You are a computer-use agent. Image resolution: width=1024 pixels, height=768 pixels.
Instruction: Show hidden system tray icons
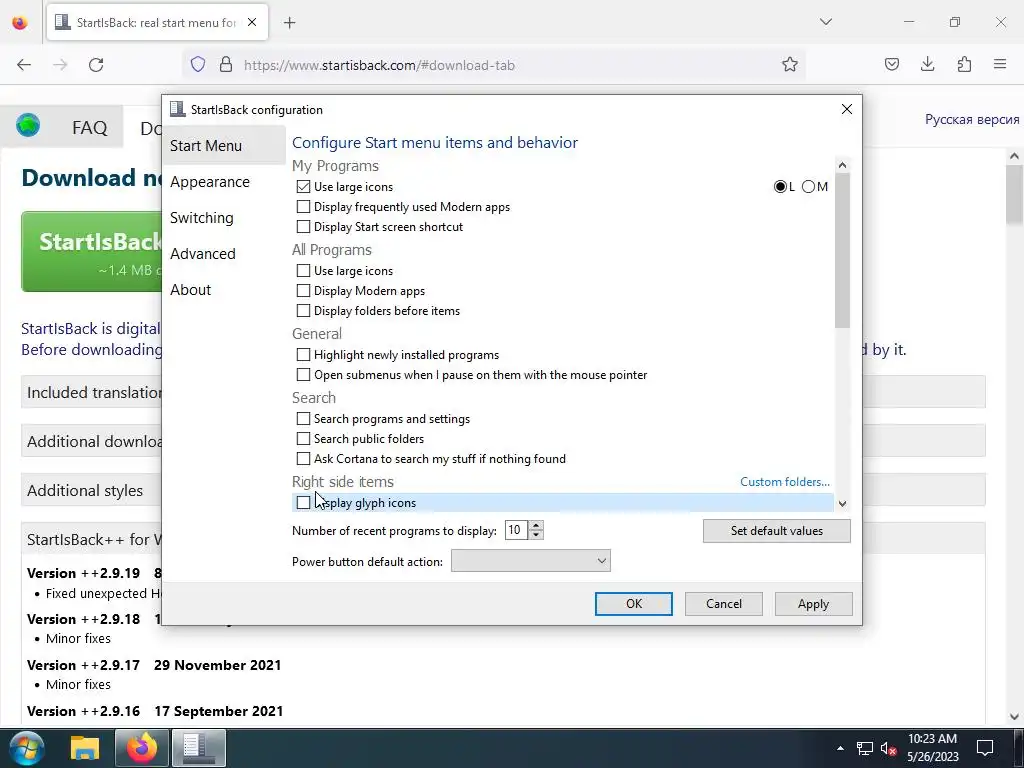click(x=840, y=748)
